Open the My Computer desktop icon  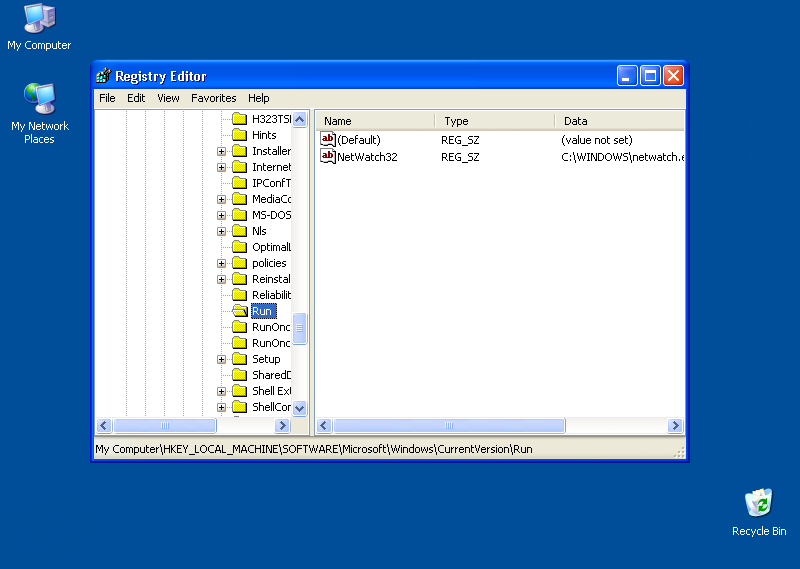pos(39,27)
